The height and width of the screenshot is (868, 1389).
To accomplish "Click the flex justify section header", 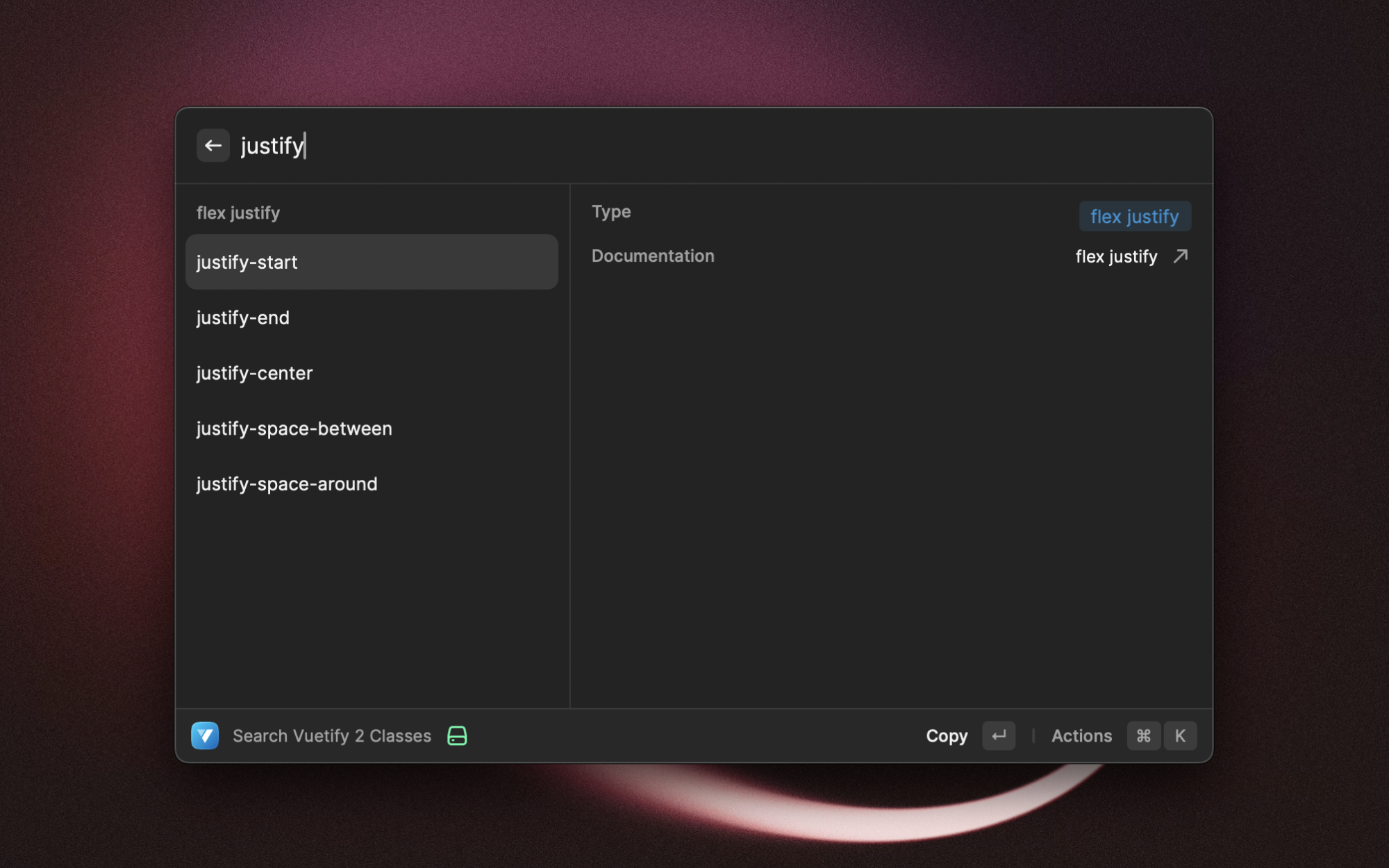I will coord(238,212).
